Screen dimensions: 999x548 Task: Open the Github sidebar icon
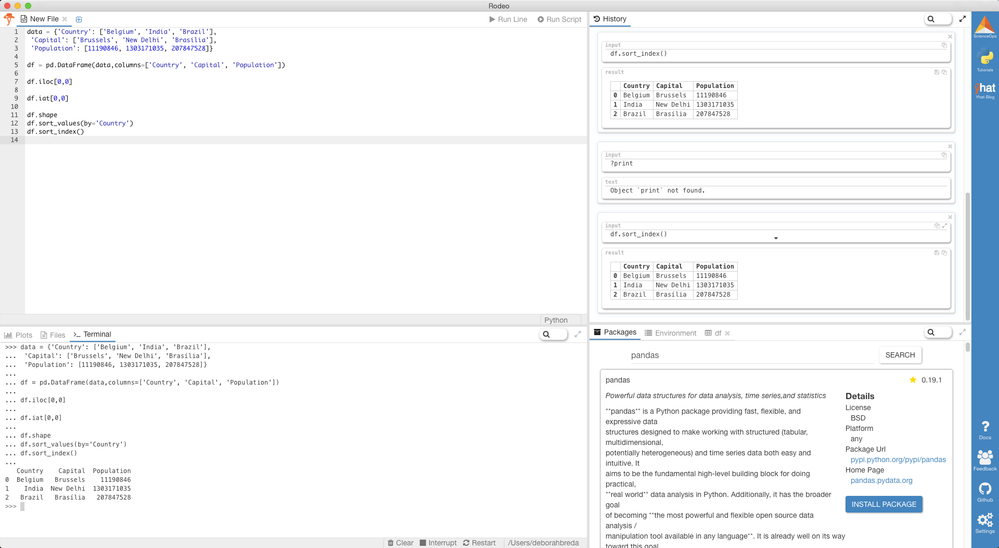985,491
